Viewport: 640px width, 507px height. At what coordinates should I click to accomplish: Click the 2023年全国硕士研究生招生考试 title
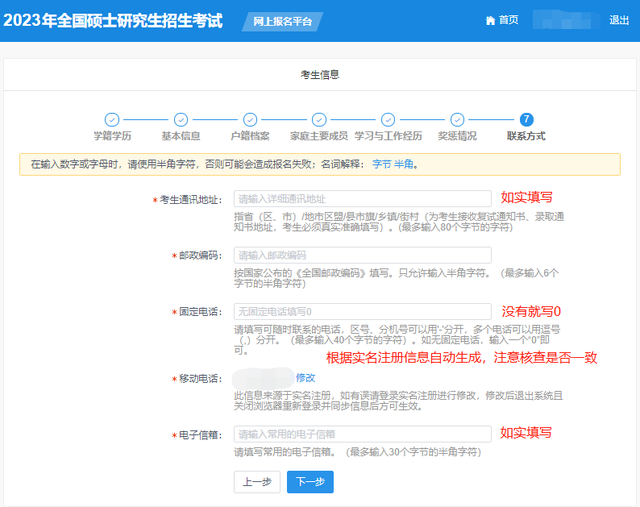pyautogui.click(x=113, y=21)
